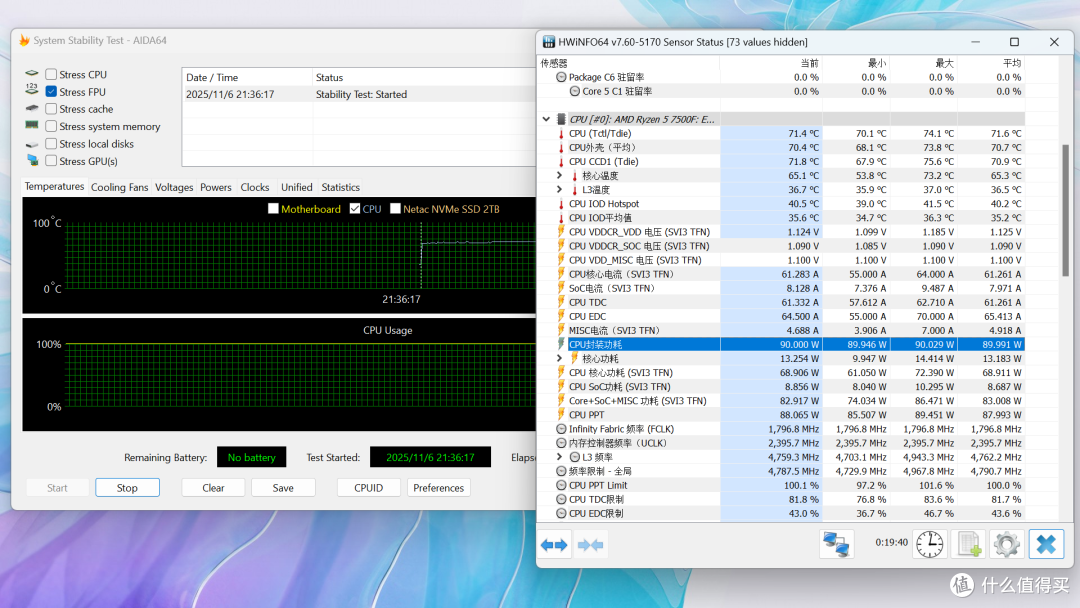Open the Clocks tab
The width and height of the screenshot is (1080, 608).
255,187
